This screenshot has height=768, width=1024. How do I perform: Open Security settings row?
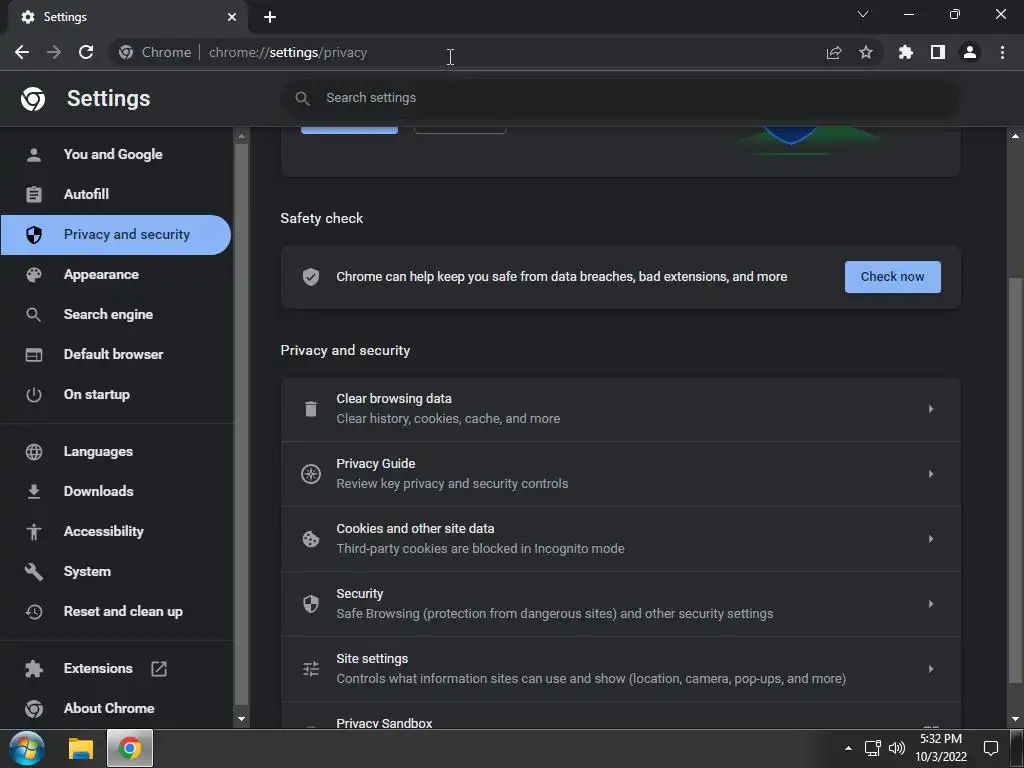620,604
